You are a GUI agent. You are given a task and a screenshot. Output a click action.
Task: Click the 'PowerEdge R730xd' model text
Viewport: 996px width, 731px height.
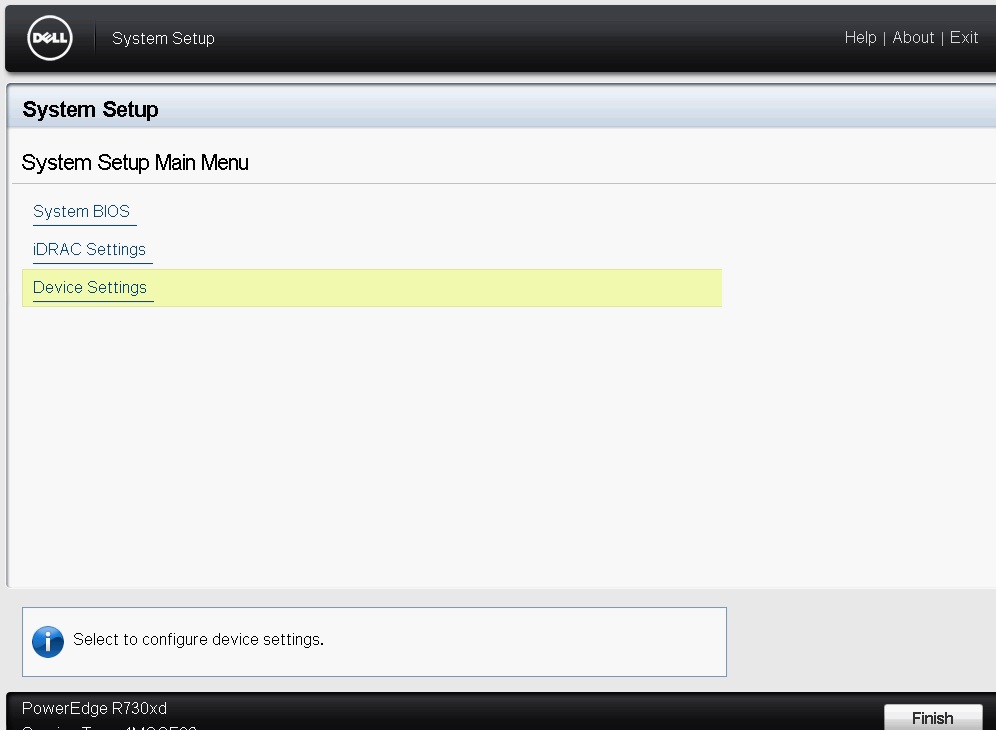[94, 708]
